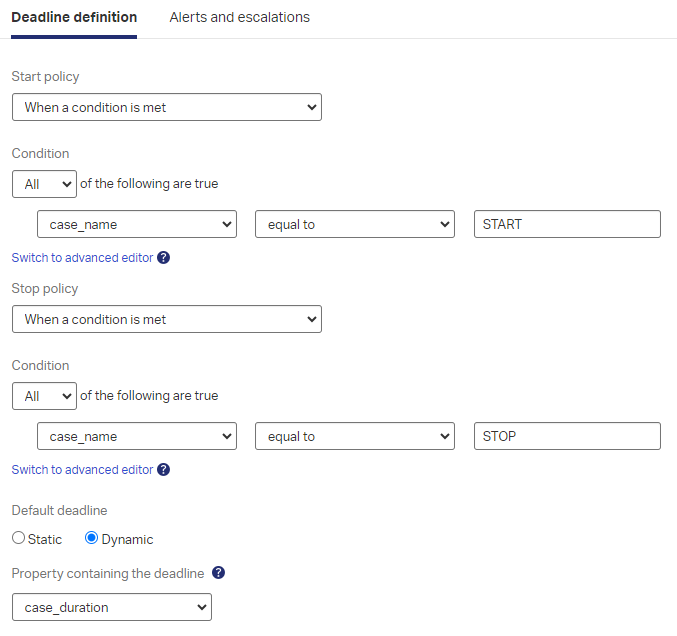Screen dimensions: 677x636
Task: Select the Deadline definition tab
Action: click(74, 17)
